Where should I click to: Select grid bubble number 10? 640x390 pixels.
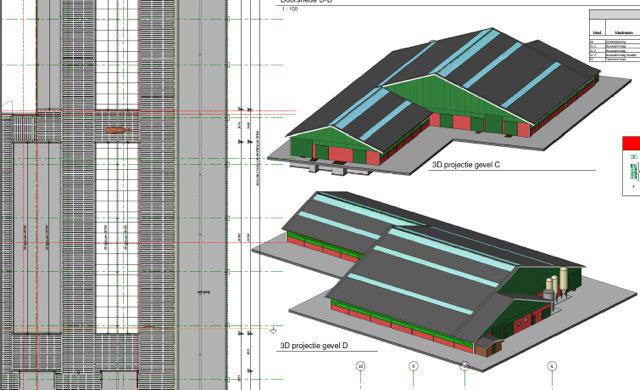click(x=360, y=366)
